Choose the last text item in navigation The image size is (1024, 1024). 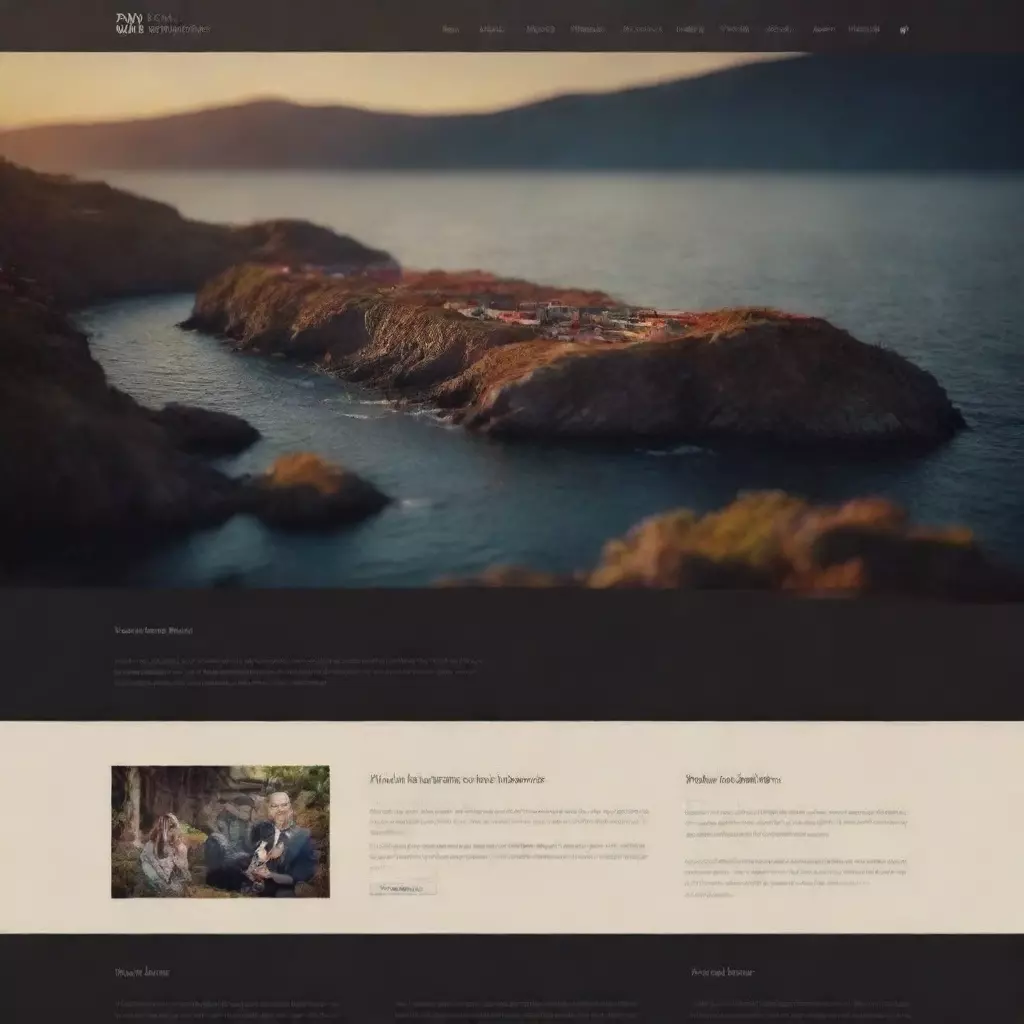pos(864,29)
